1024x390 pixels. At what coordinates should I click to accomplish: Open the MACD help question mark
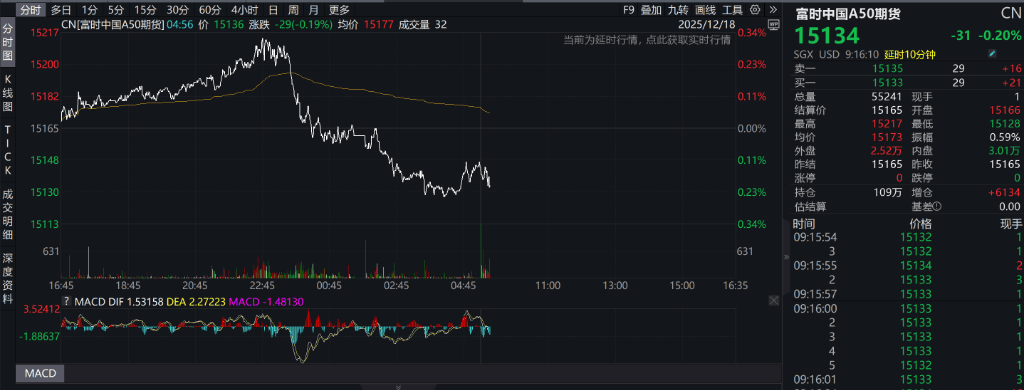point(66,301)
